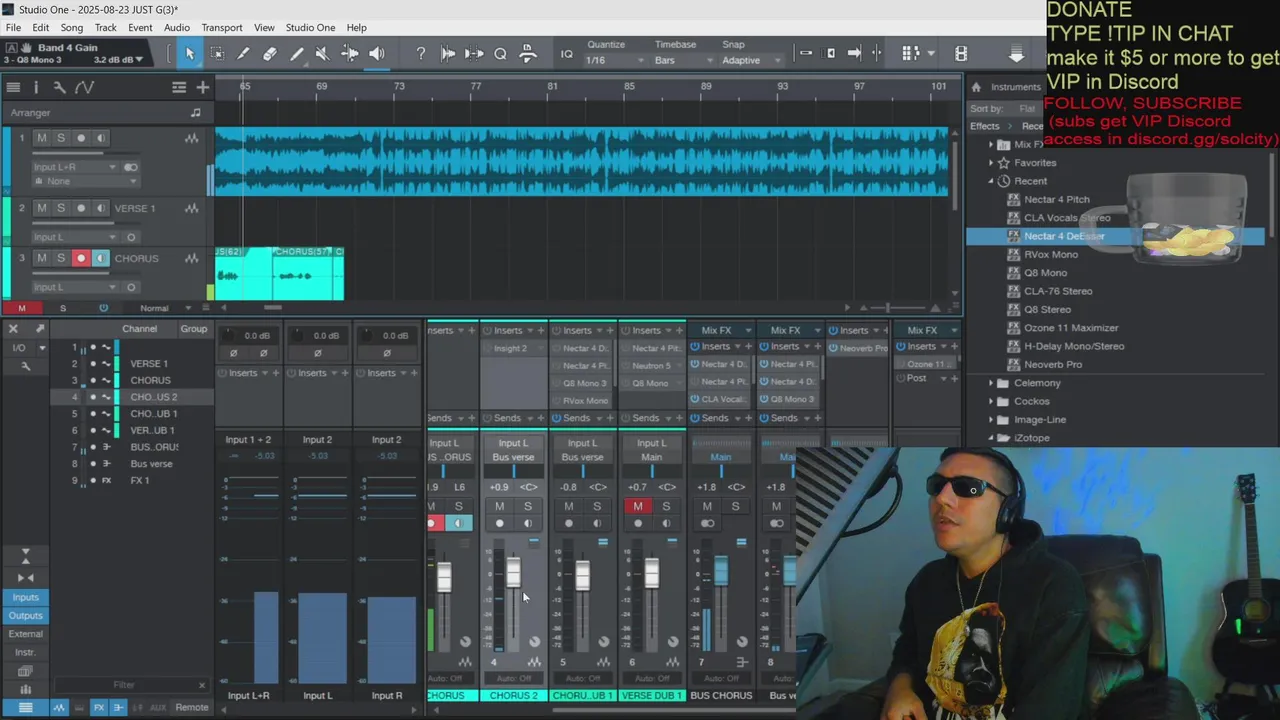Click the FX channel filter button
The height and width of the screenshot is (720, 1280).
pos(99,707)
